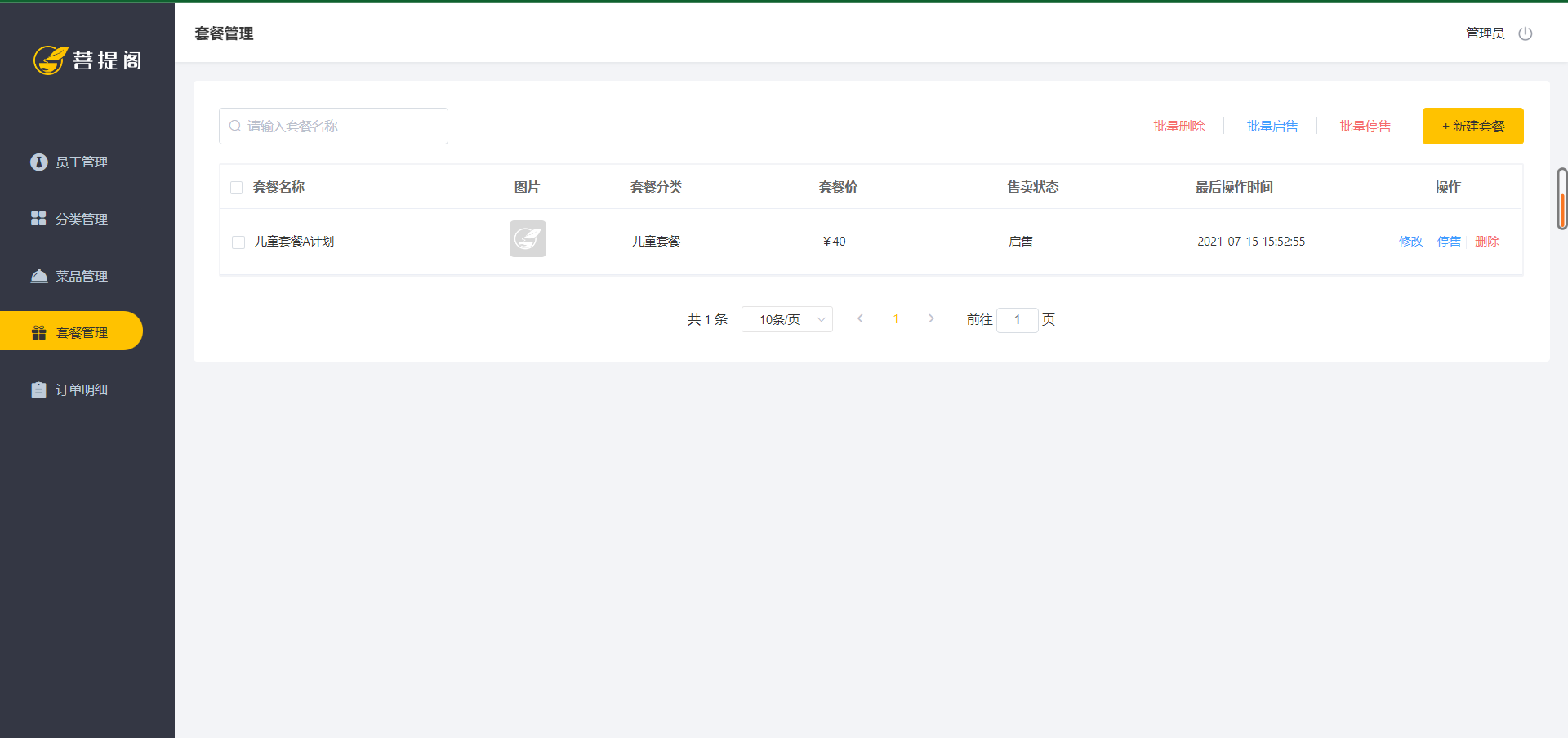Open the 10条/页 page size dropdown
The width and height of the screenshot is (1568, 738).
click(x=787, y=319)
